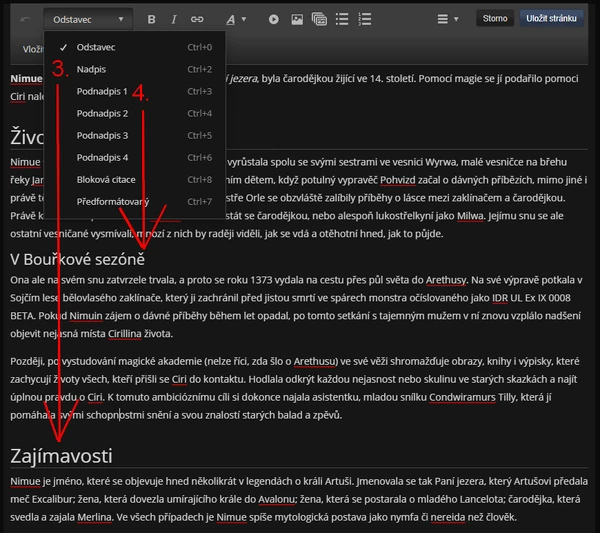The image size is (600, 533).
Task: Expand the text style 'A' dropdown
Action: pyautogui.click(x=235, y=19)
